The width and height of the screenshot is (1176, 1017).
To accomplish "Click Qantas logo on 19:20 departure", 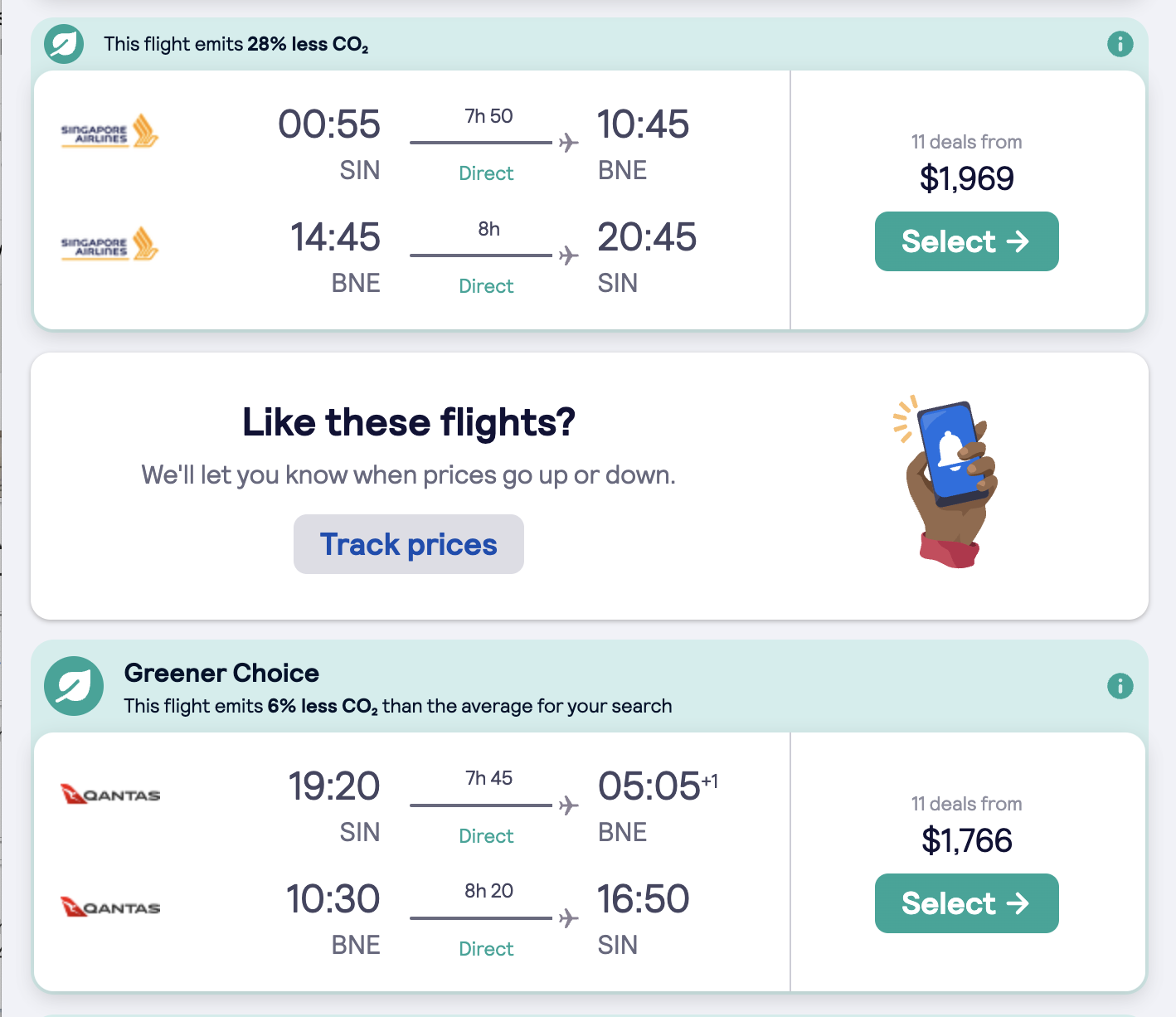I will point(110,794).
